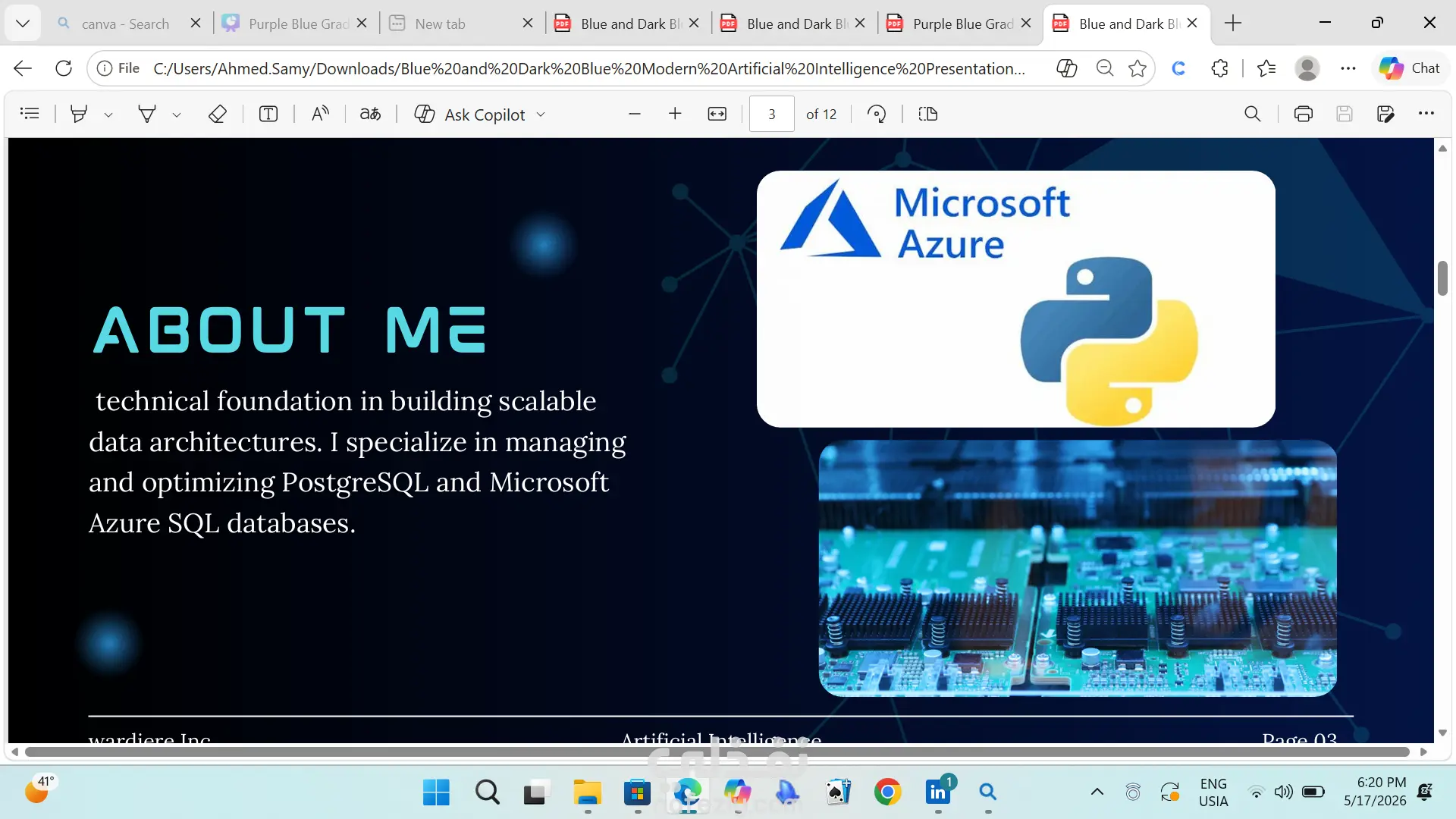
Task: Click the address bar file path
Action: tap(589, 68)
